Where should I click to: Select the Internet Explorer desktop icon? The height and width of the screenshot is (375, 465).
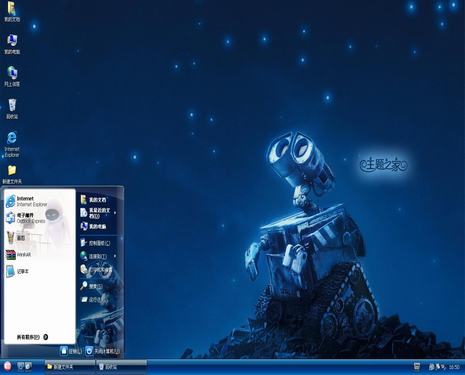[x=12, y=144]
